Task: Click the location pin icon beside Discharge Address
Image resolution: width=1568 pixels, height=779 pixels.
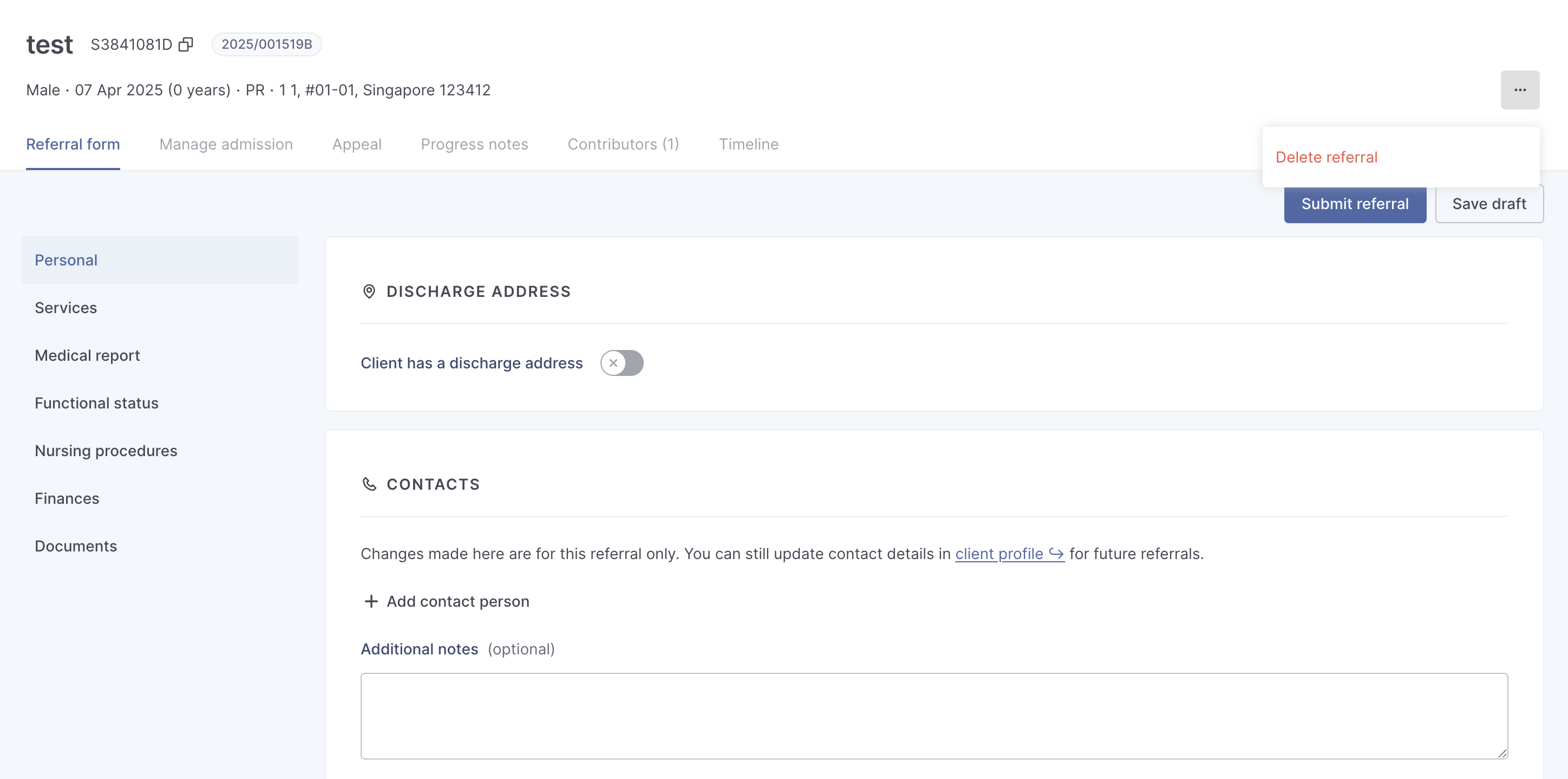Action: 369,292
